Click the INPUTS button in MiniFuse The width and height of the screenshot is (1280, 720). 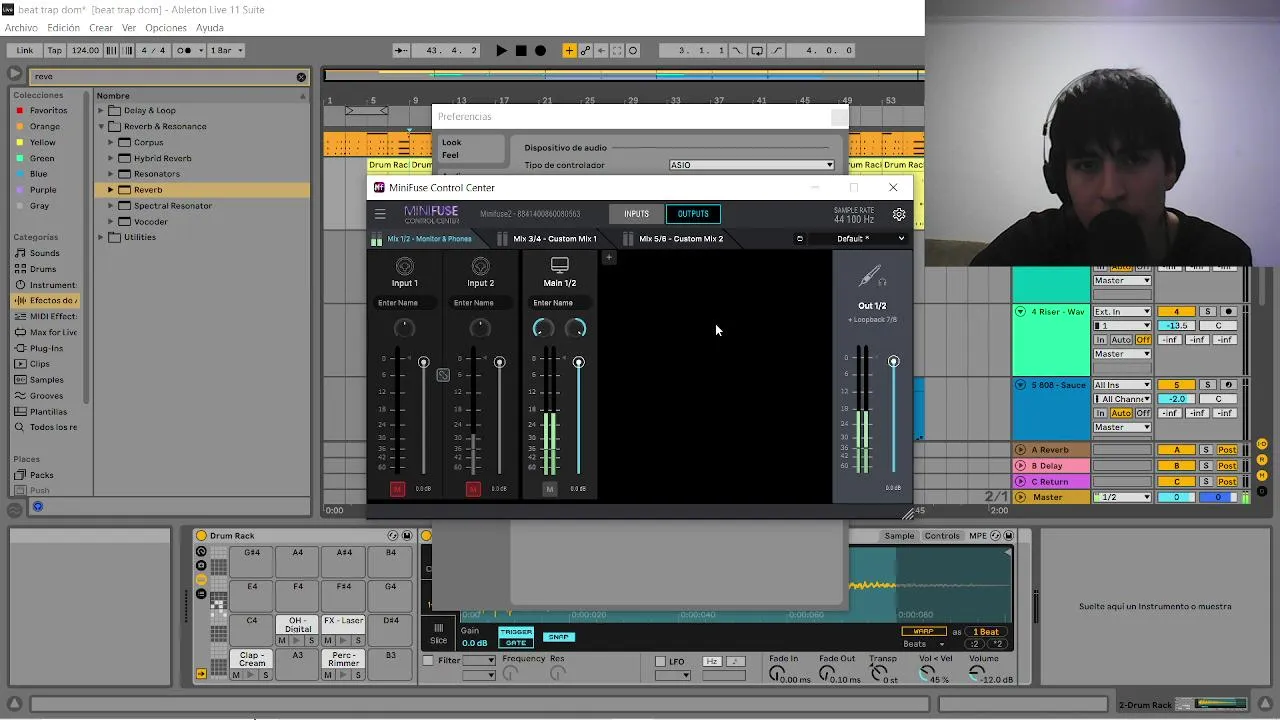636,214
